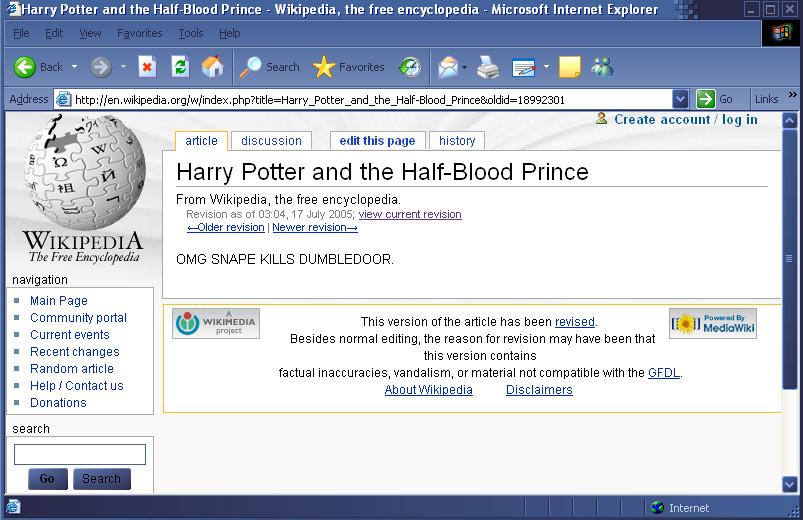This screenshot has width=803, height=520.
Task: Click the vertical scrollbar down arrow
Action: (x=789, y=484)
